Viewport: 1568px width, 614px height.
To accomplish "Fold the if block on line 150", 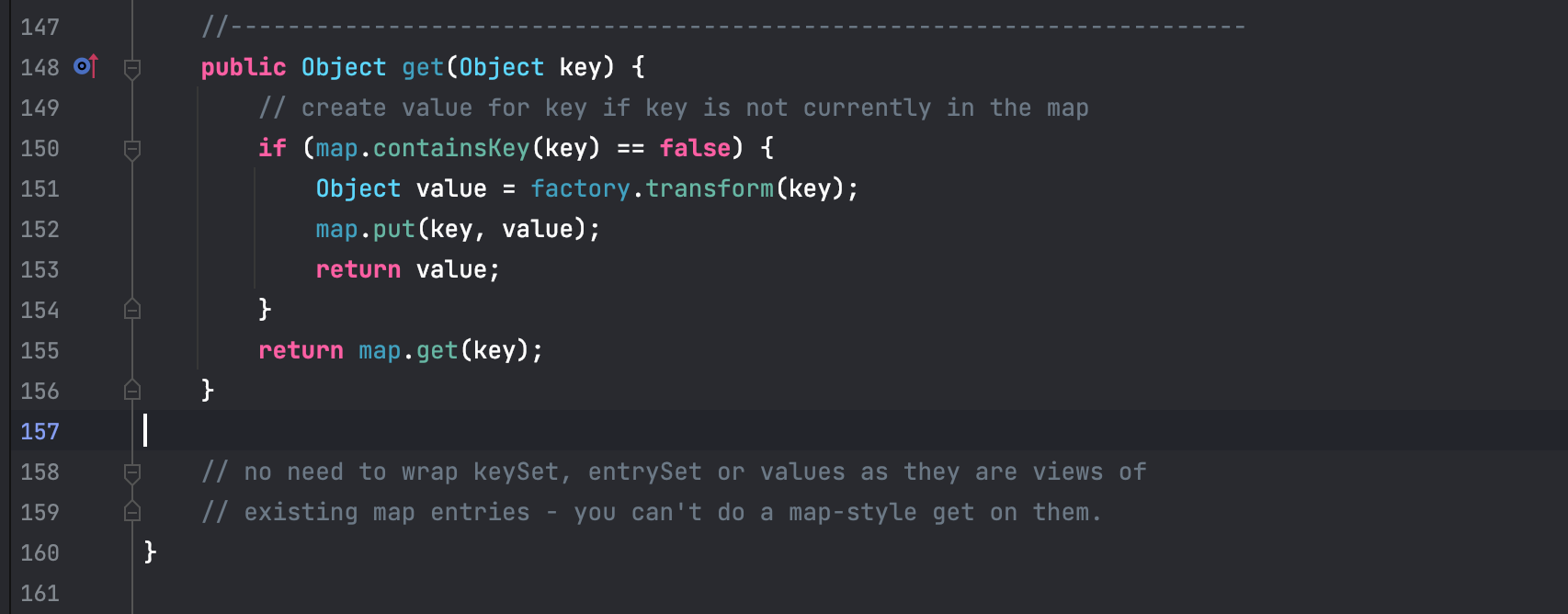I will point(132,149).
